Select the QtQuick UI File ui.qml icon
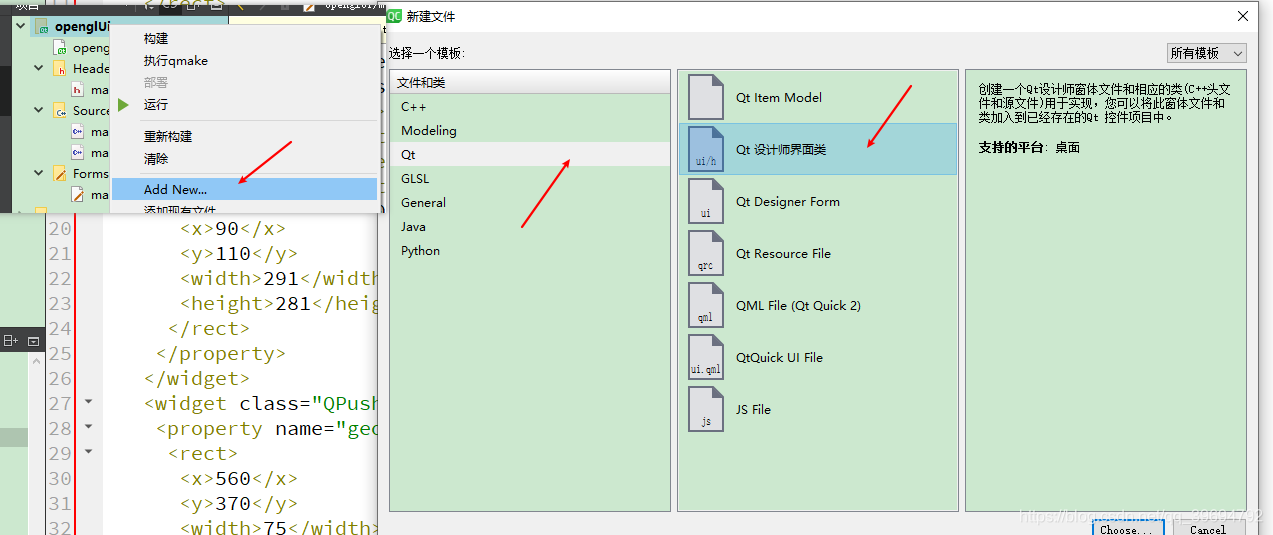The height and width of the screenshot is (535, 1273). tap(706, 357)
